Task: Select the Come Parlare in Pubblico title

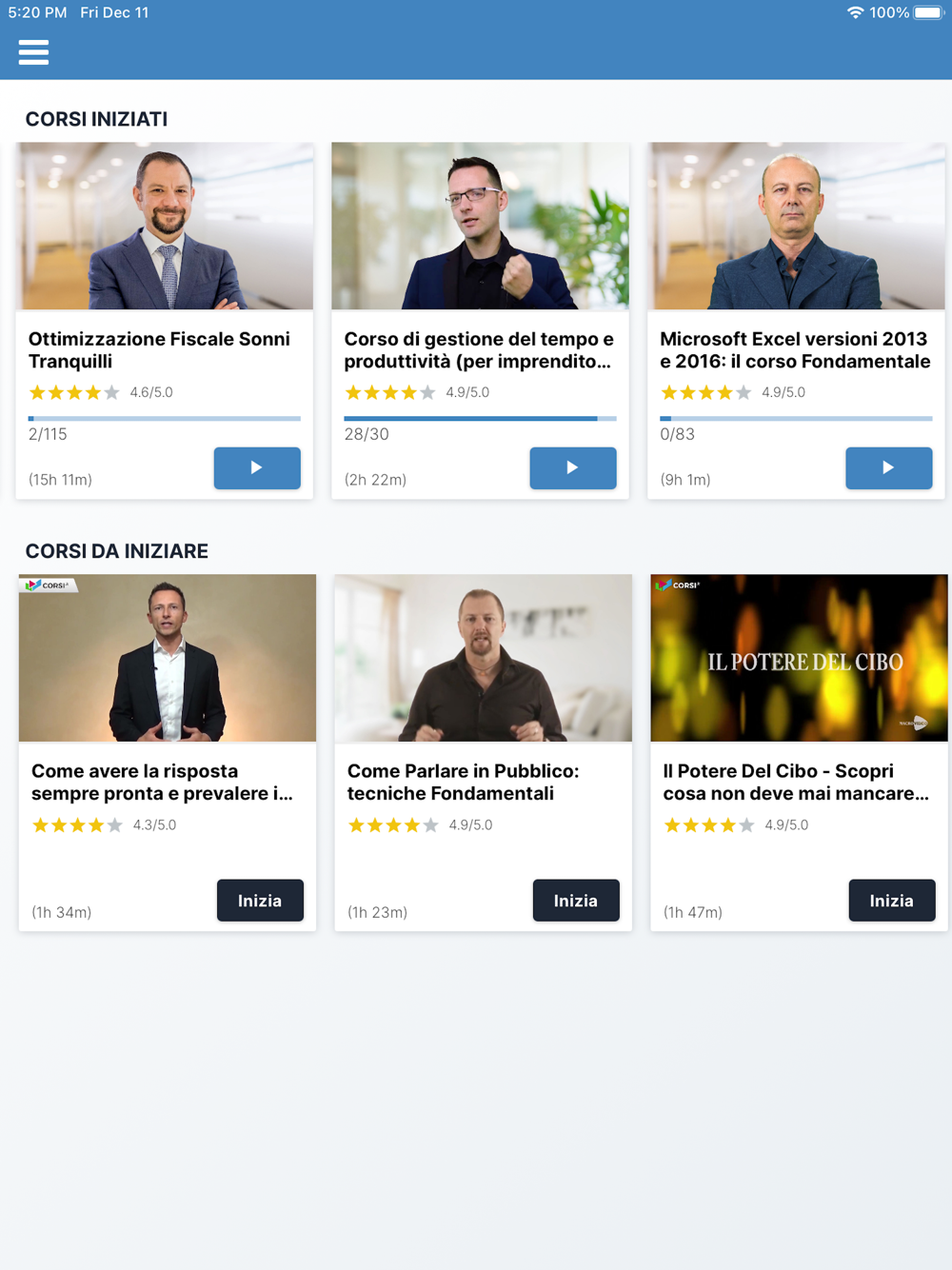Action: 464,783
